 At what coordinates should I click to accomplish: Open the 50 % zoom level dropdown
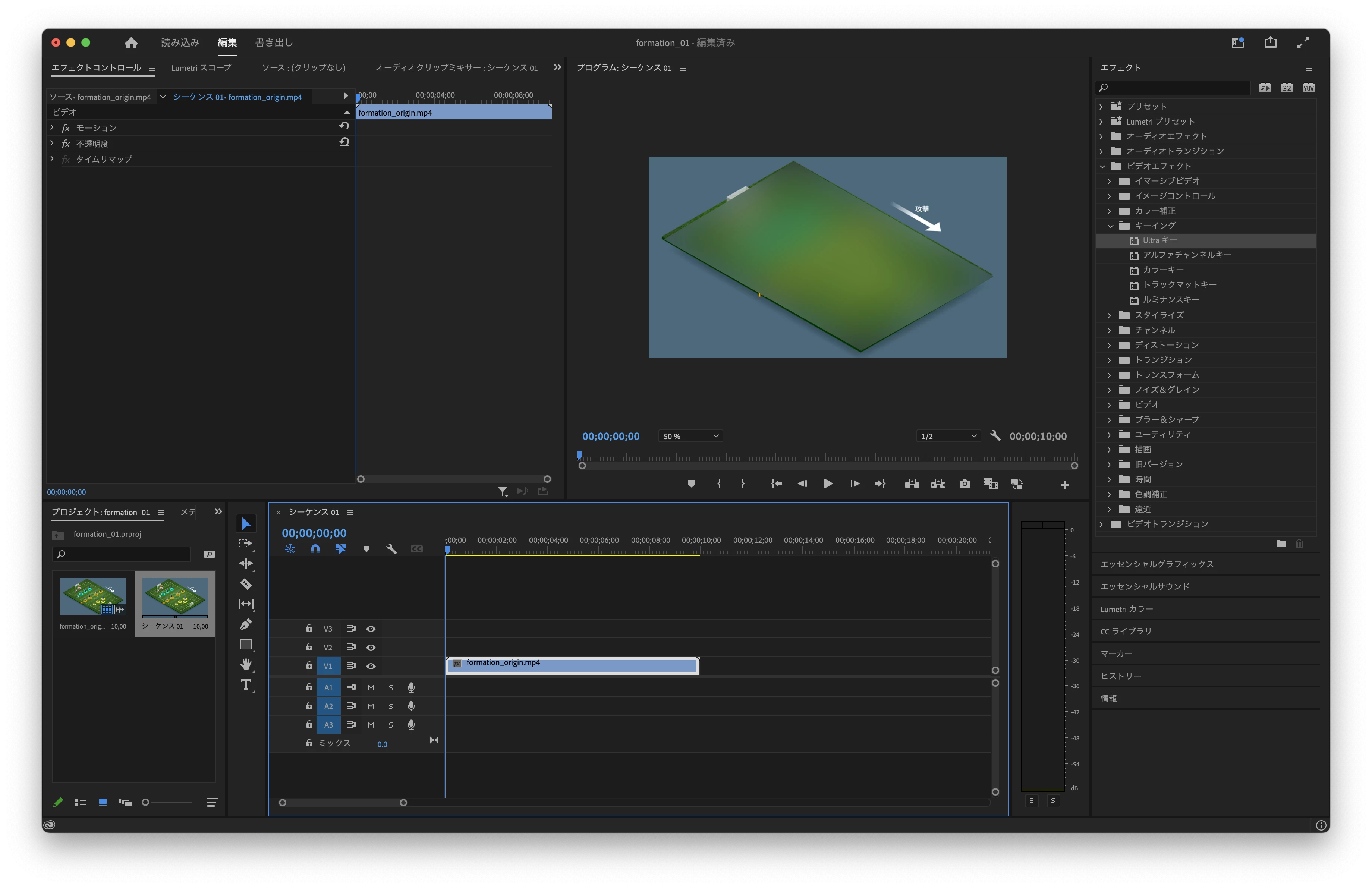[690, 436]
